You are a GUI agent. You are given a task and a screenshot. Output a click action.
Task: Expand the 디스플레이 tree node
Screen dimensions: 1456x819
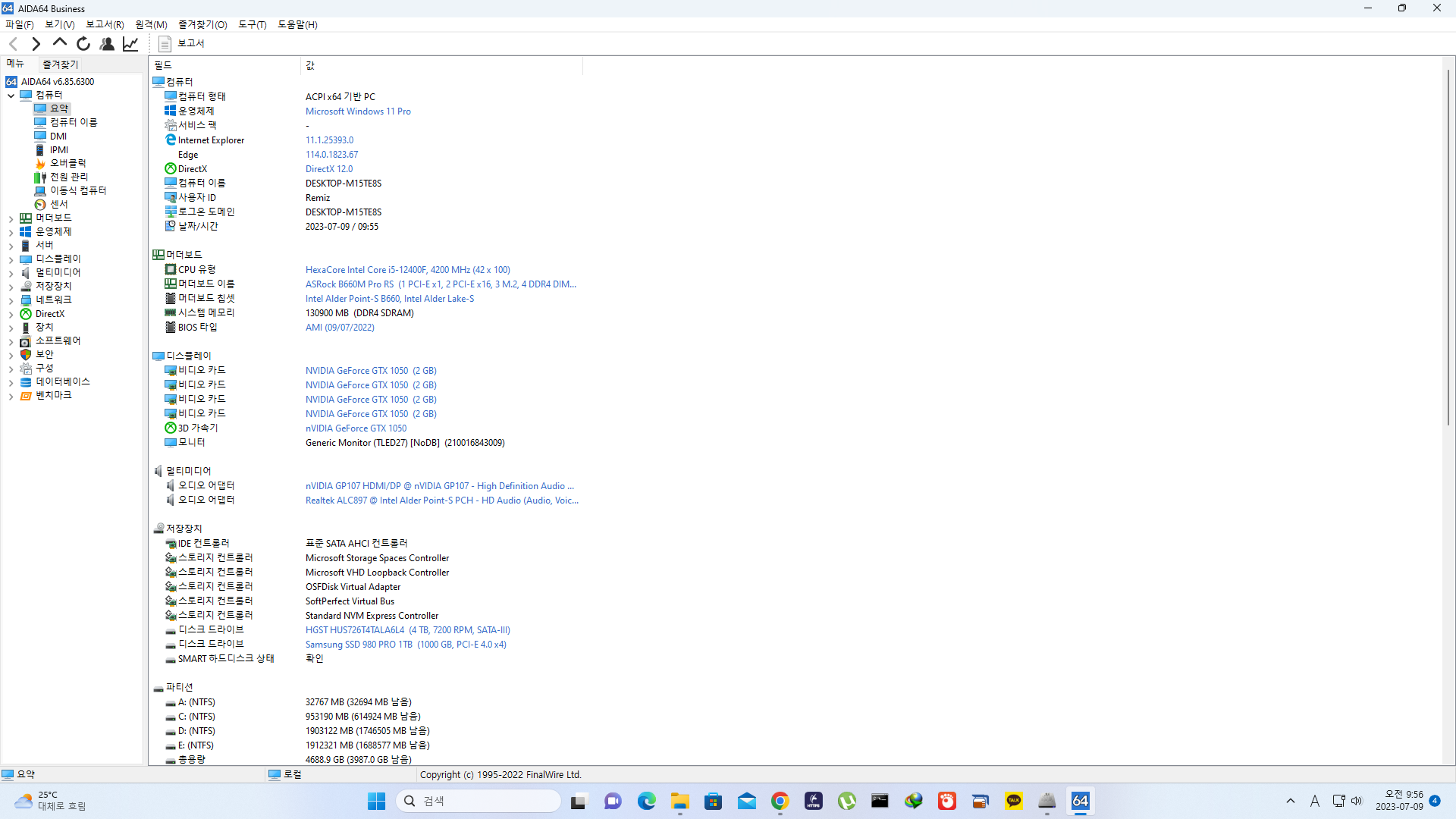[11, 259]
